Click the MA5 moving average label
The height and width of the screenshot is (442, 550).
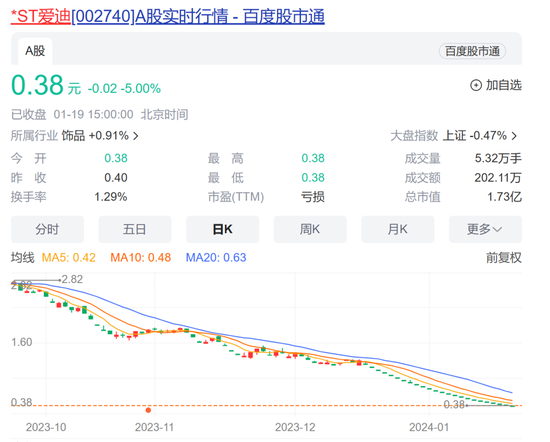pyautogui.click(x=68, y=258)
